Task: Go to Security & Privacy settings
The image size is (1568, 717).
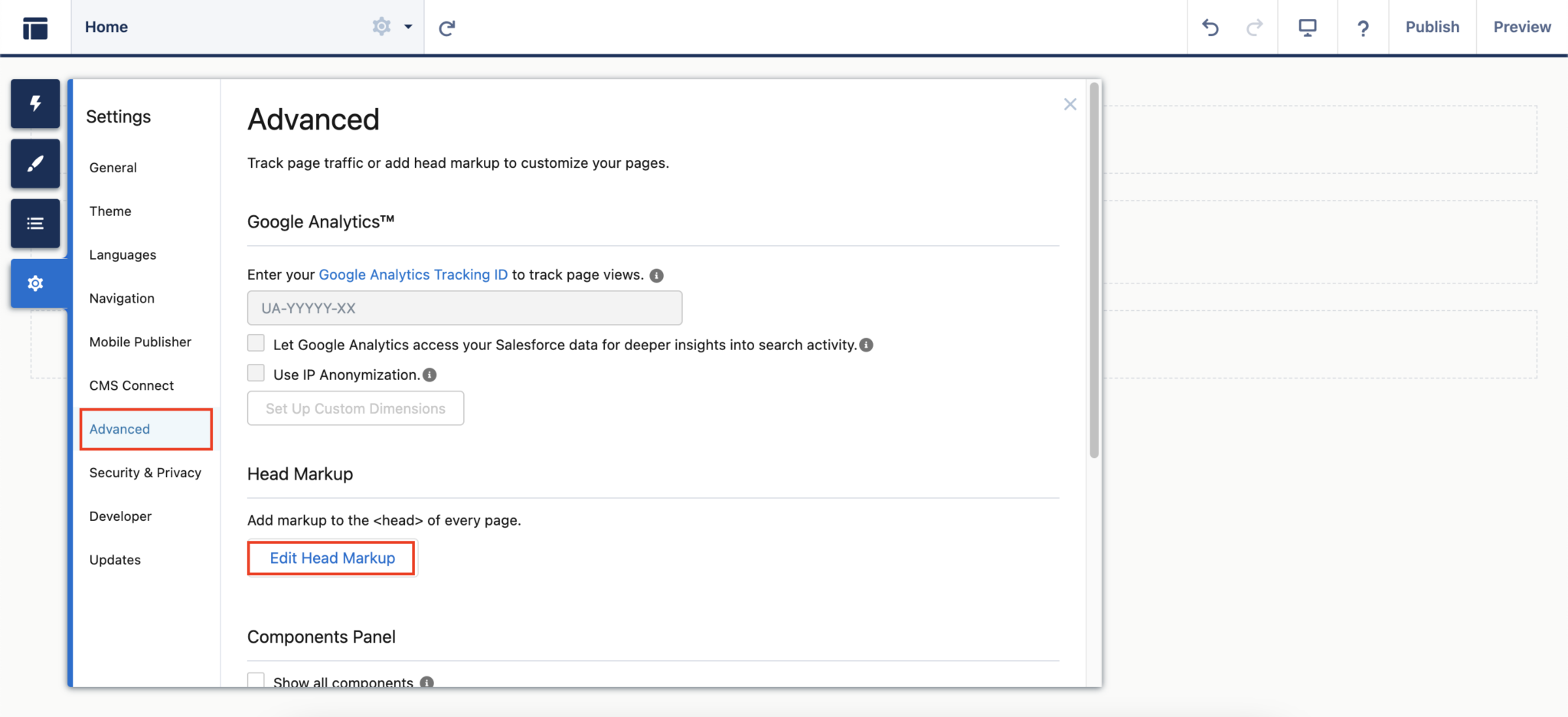Action: tap(145, 473)
